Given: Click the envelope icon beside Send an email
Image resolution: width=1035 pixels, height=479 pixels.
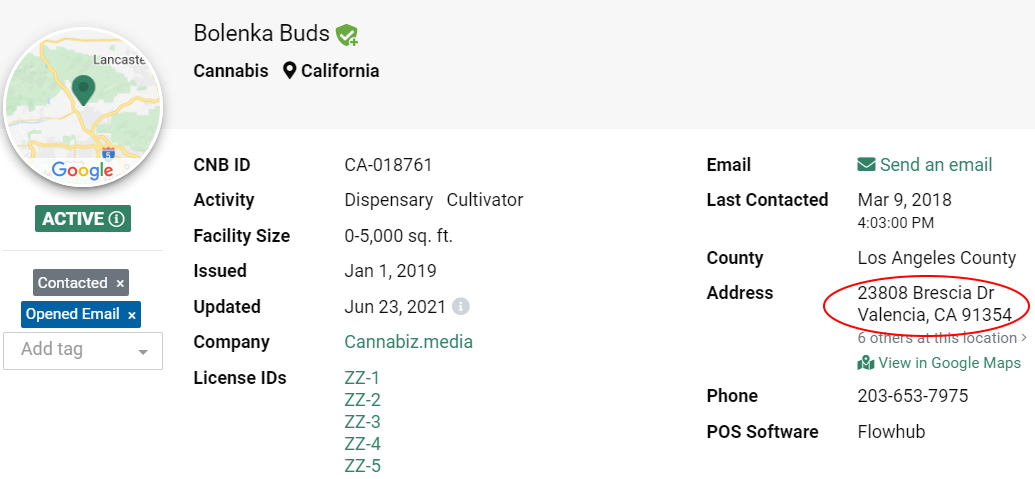Looking at the screenshot, I should (866, 165).
